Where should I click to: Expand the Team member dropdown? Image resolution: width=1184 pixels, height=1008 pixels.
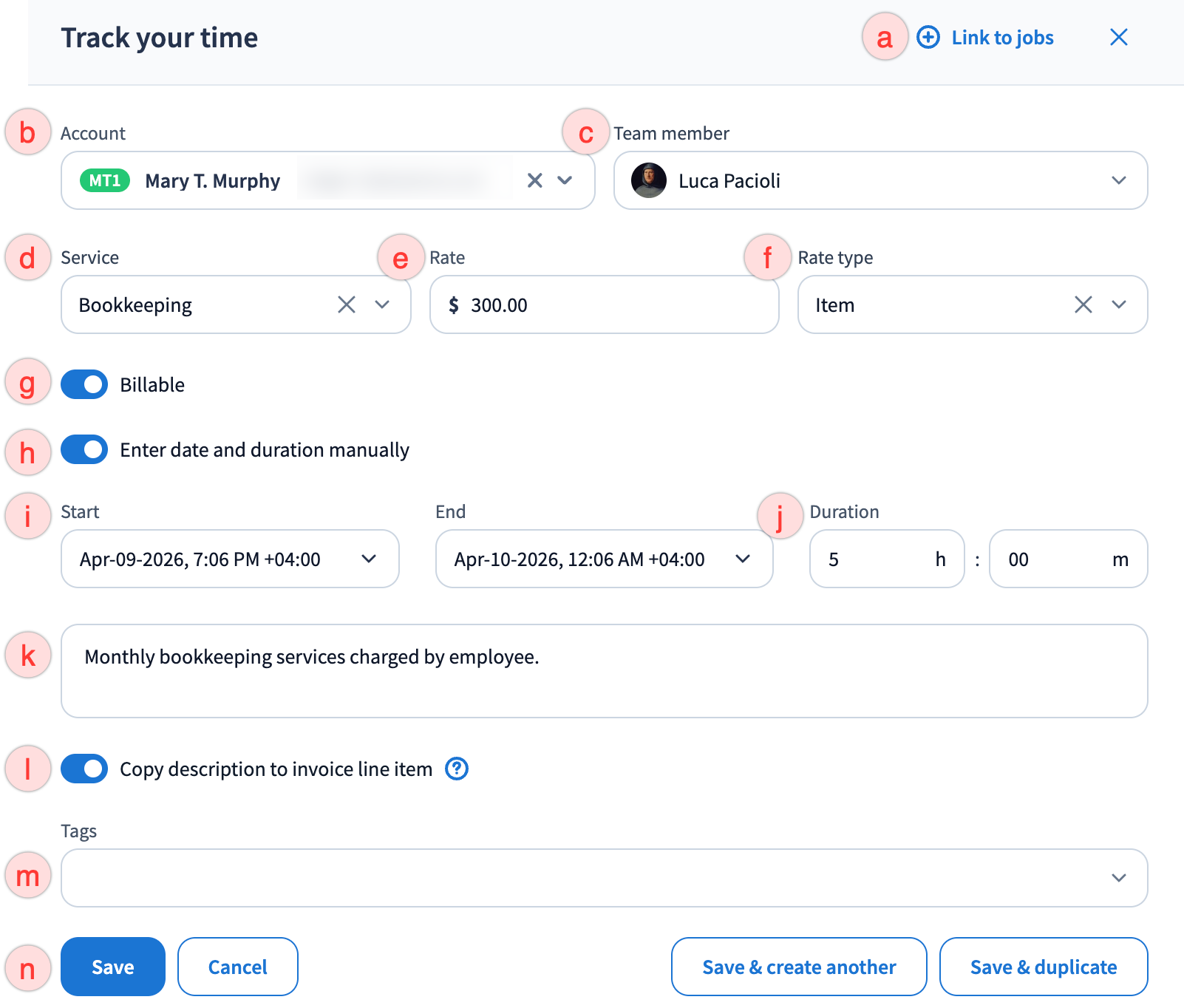pyautogui.click(x=1118, y=180)
